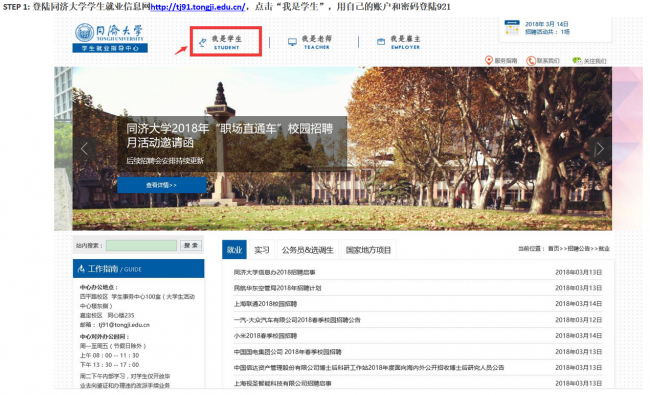Click the 工作指南 / GUIDE header
Screen dimensions: 650x395
[x=138, y=269]
